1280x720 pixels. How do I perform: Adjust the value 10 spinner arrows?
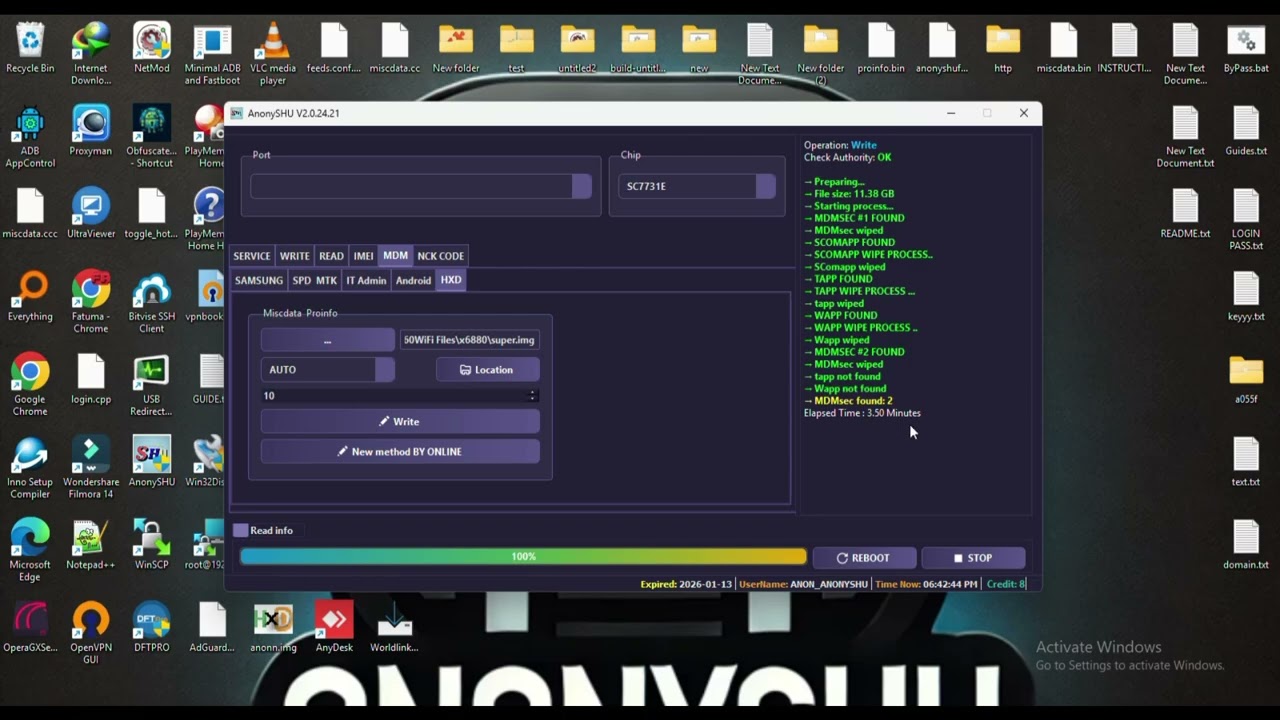(x=532, y=396)
